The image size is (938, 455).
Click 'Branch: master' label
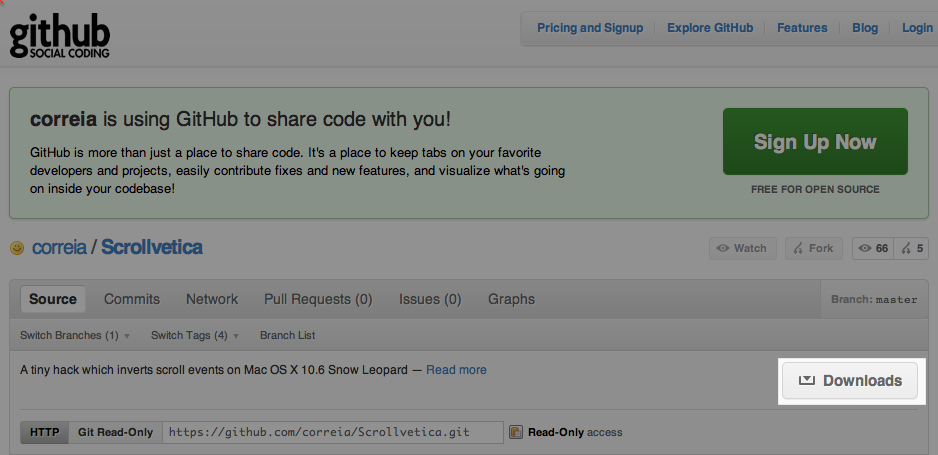874,300
